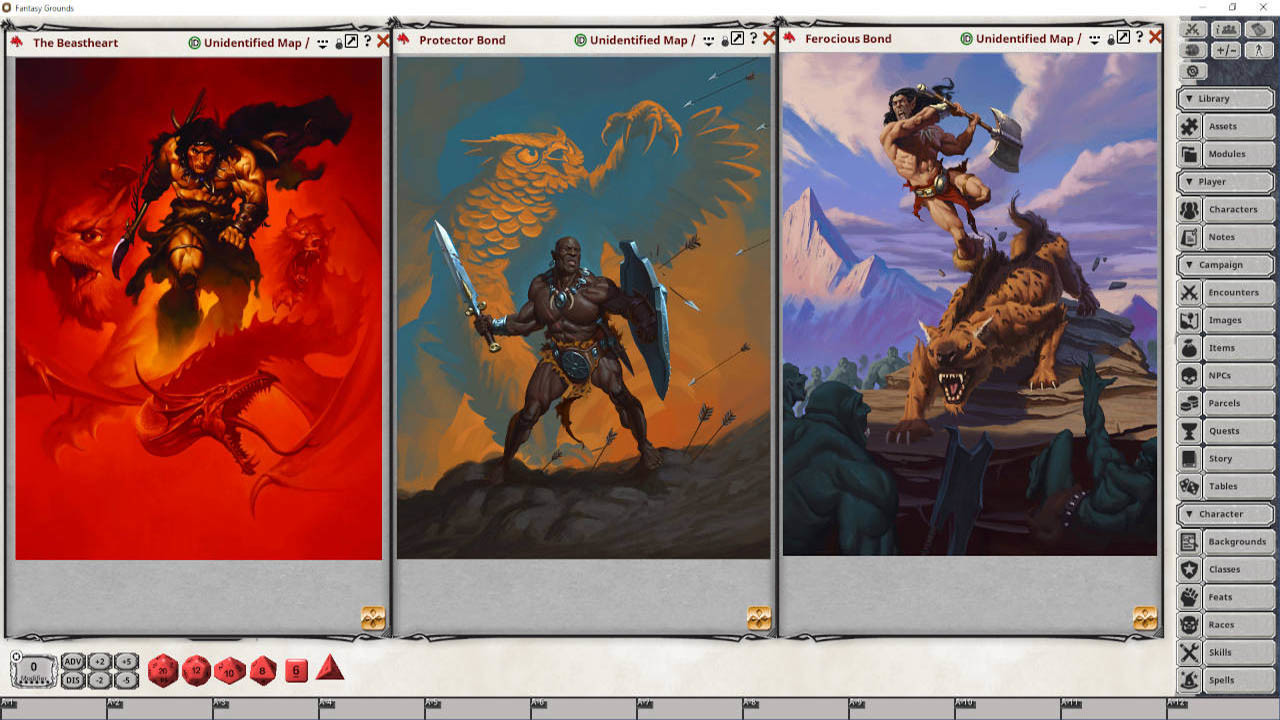Viewport: 1280px width, 720px height.
Task: Open the modifiers +/- tool button
Action: click(x=1226, y=50)
